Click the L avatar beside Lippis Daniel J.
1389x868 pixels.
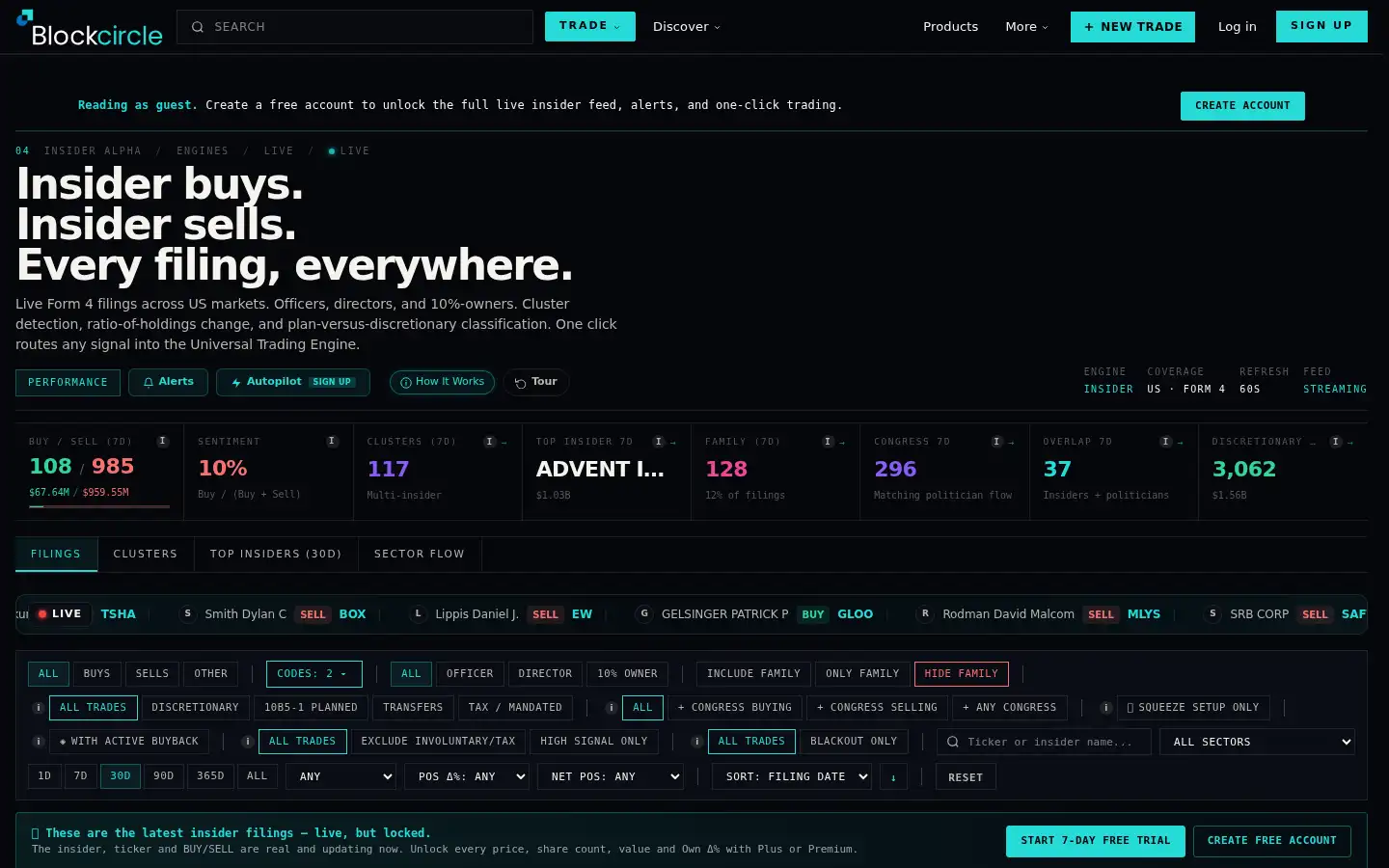point(419,613)
